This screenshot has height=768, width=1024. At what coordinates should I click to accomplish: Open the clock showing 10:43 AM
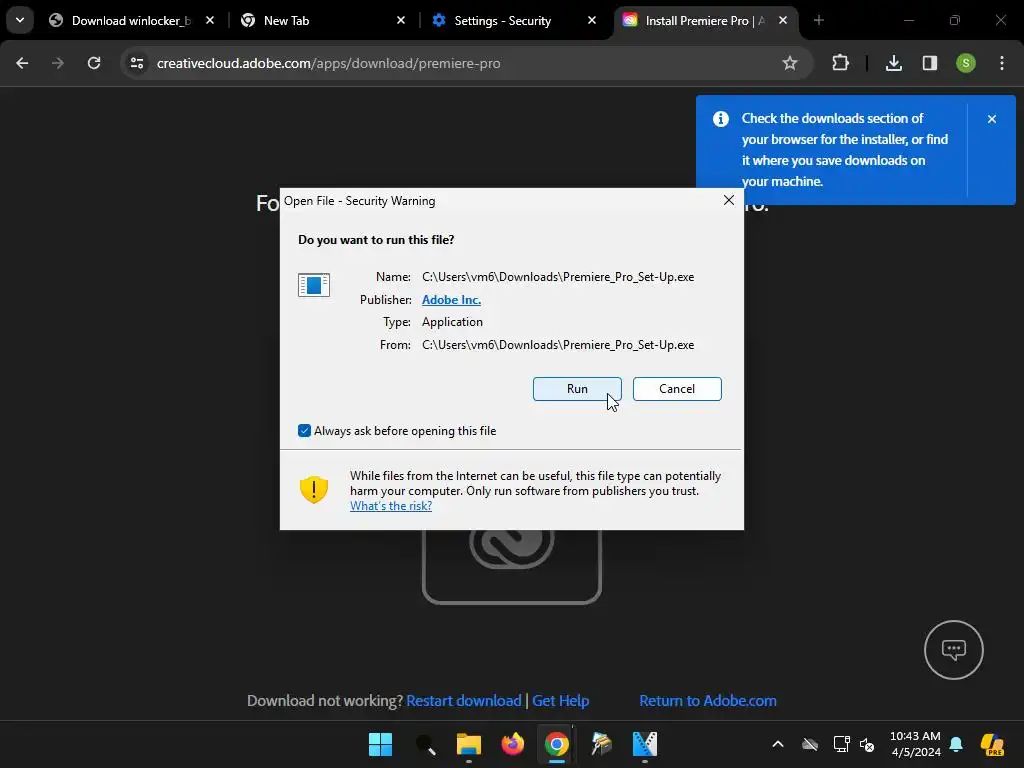tap(915, 744)
